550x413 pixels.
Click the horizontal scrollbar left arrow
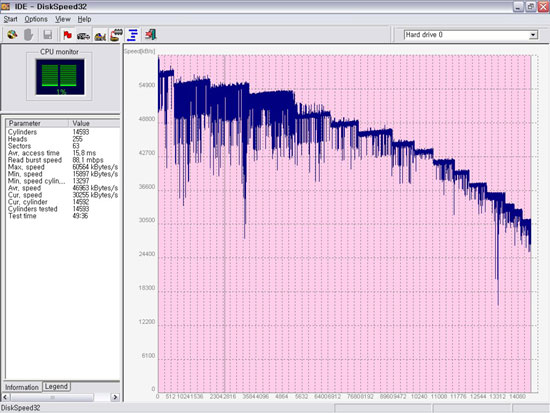point(6,397)
